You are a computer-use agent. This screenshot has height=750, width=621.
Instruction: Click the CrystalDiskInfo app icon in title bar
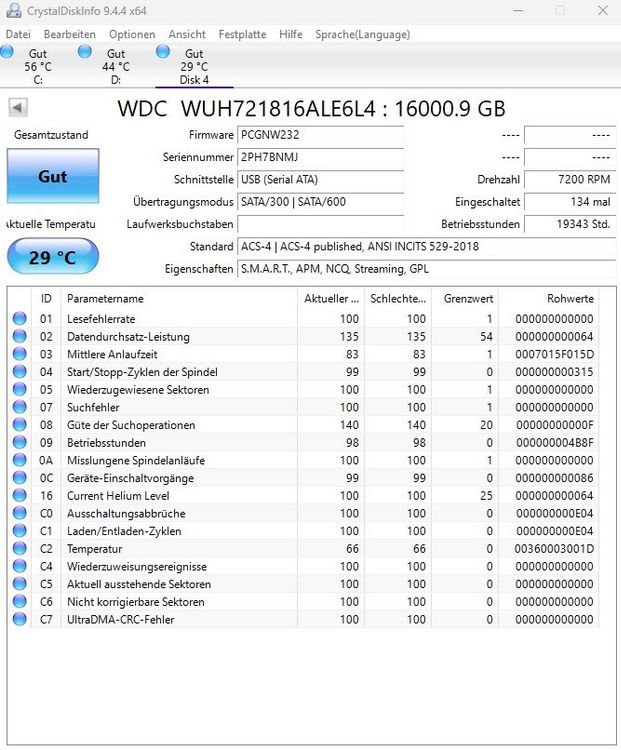(14, 11)
